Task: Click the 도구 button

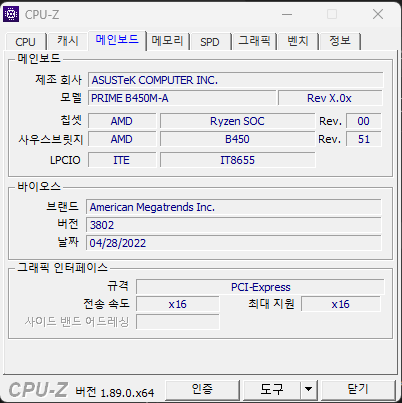Action: click(272, 389)
